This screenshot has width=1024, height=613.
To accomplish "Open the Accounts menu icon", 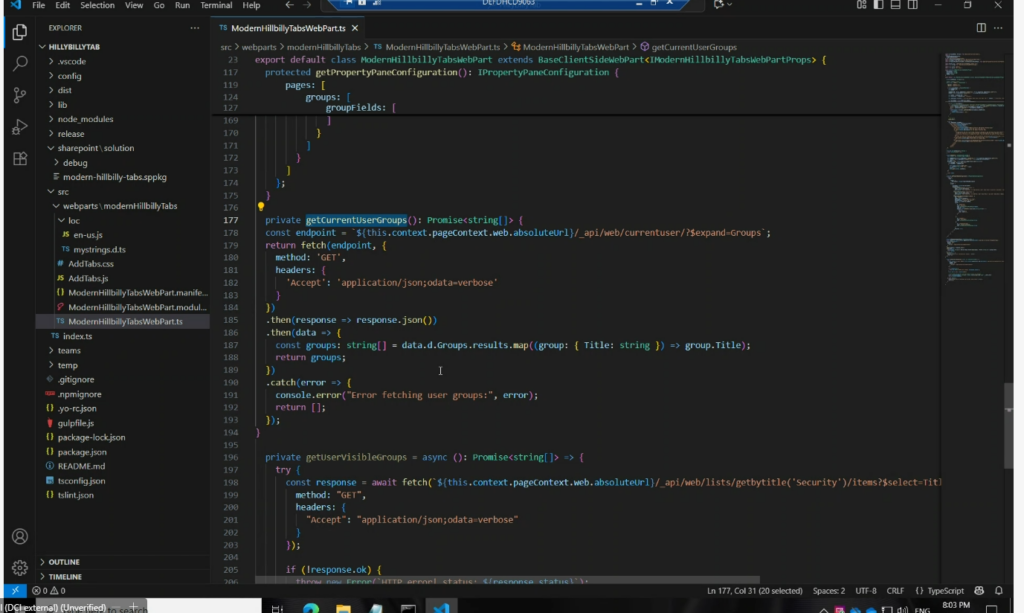I will pyautogui.click(x=20, y=537).
